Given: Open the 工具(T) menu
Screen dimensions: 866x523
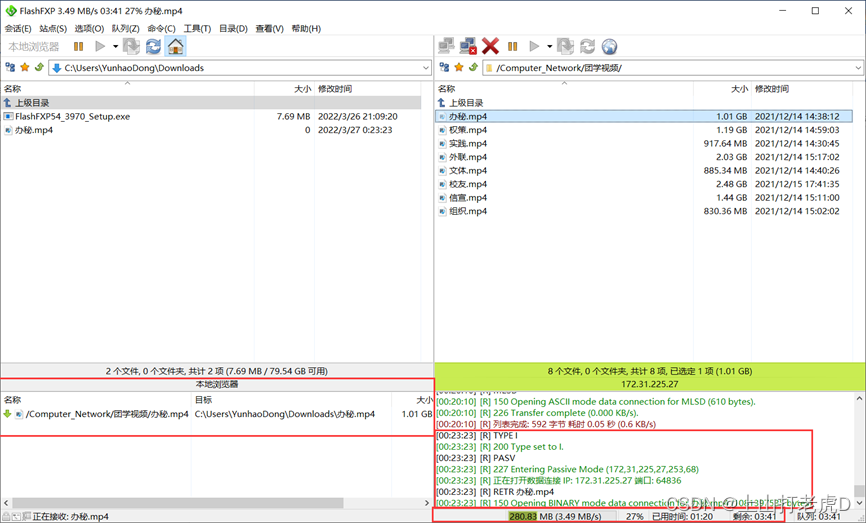Looking at the screenshot, I should click(x=197, y=29).
